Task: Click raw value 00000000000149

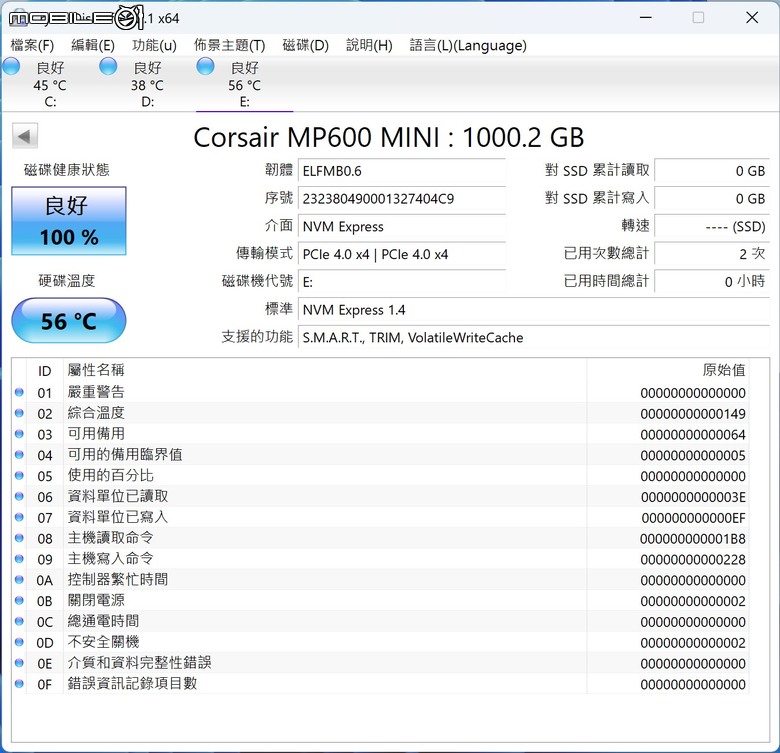Action: click(693, 414)
